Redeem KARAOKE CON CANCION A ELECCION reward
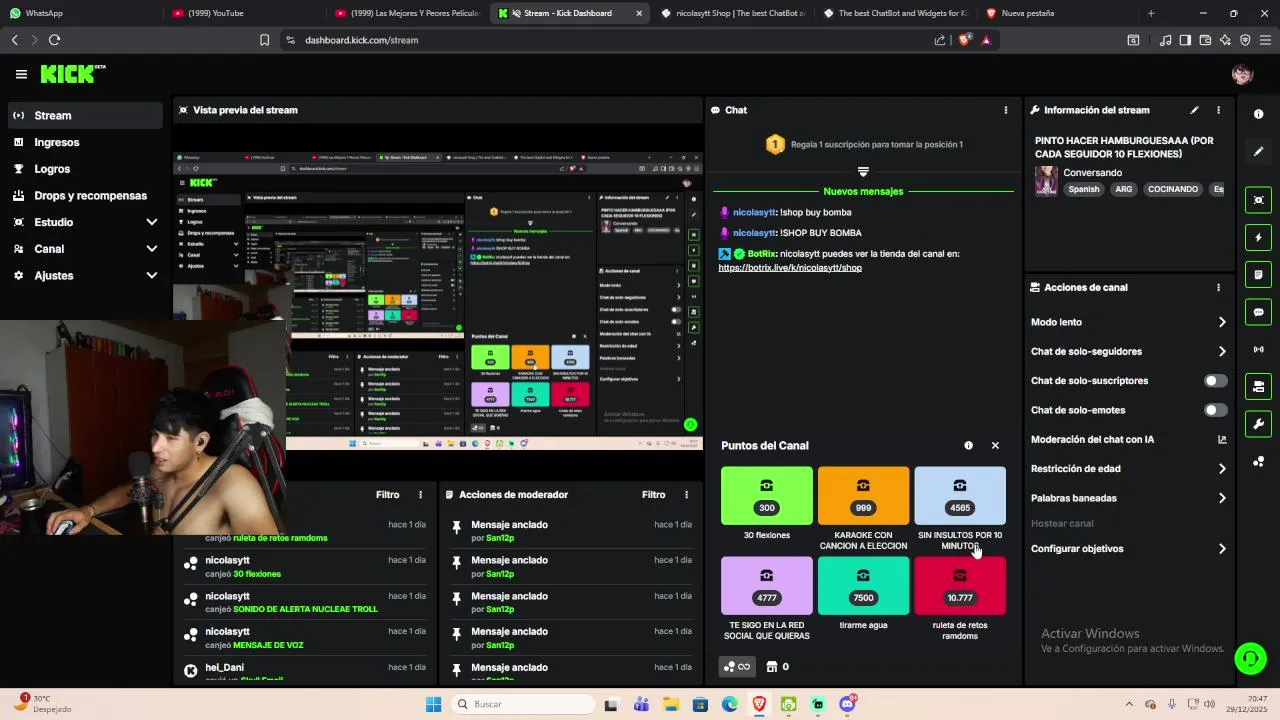 [x=863, y=509]
